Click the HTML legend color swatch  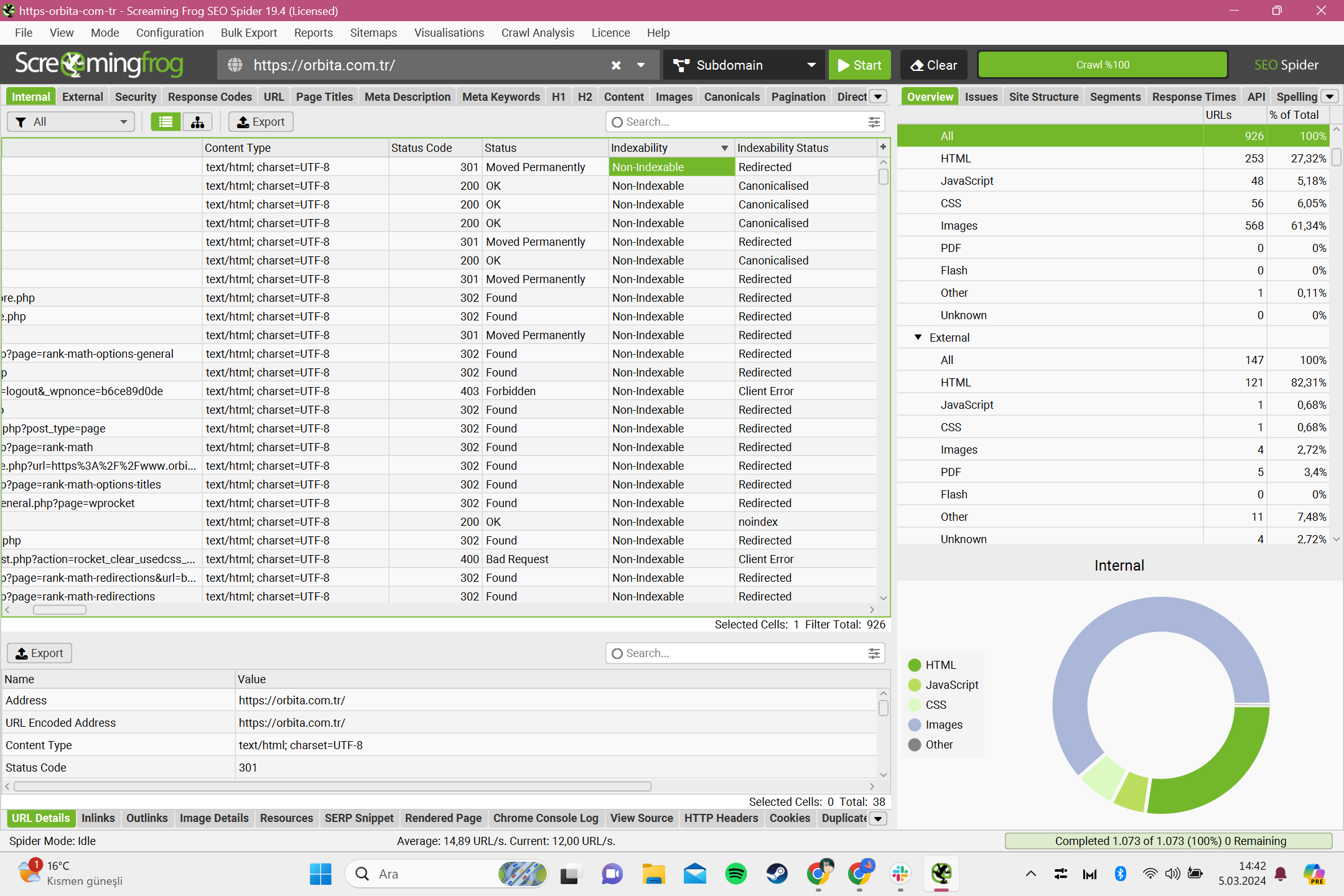pos(915,665)
